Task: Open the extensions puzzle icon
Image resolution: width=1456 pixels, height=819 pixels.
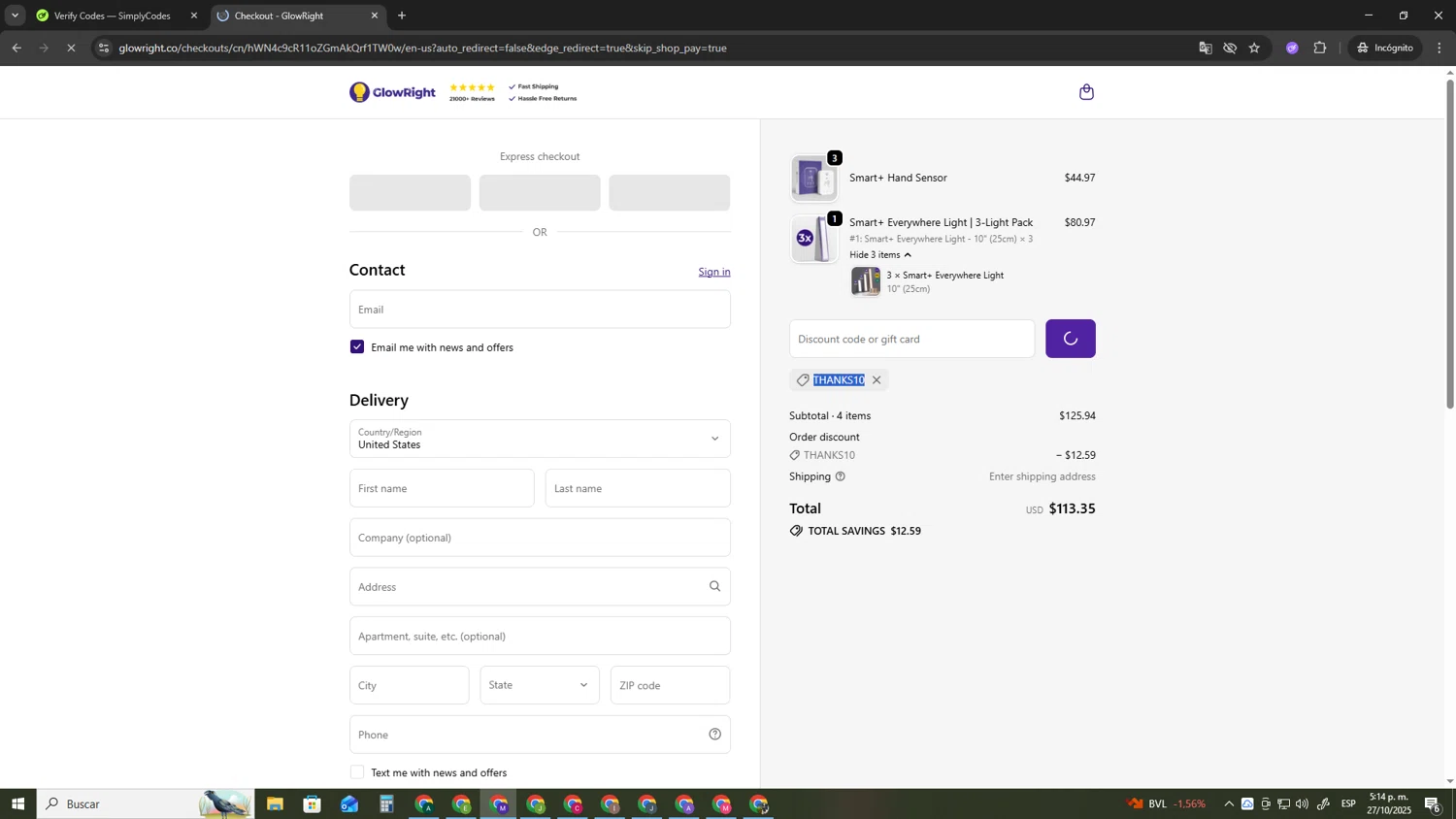Action: [x=1320, y=48]
